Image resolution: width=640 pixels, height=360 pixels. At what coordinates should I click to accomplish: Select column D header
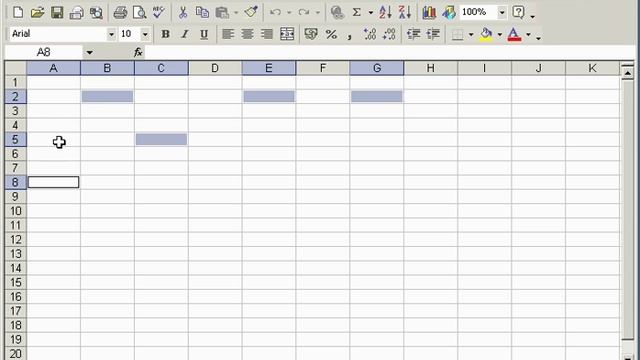coord(215,68)
